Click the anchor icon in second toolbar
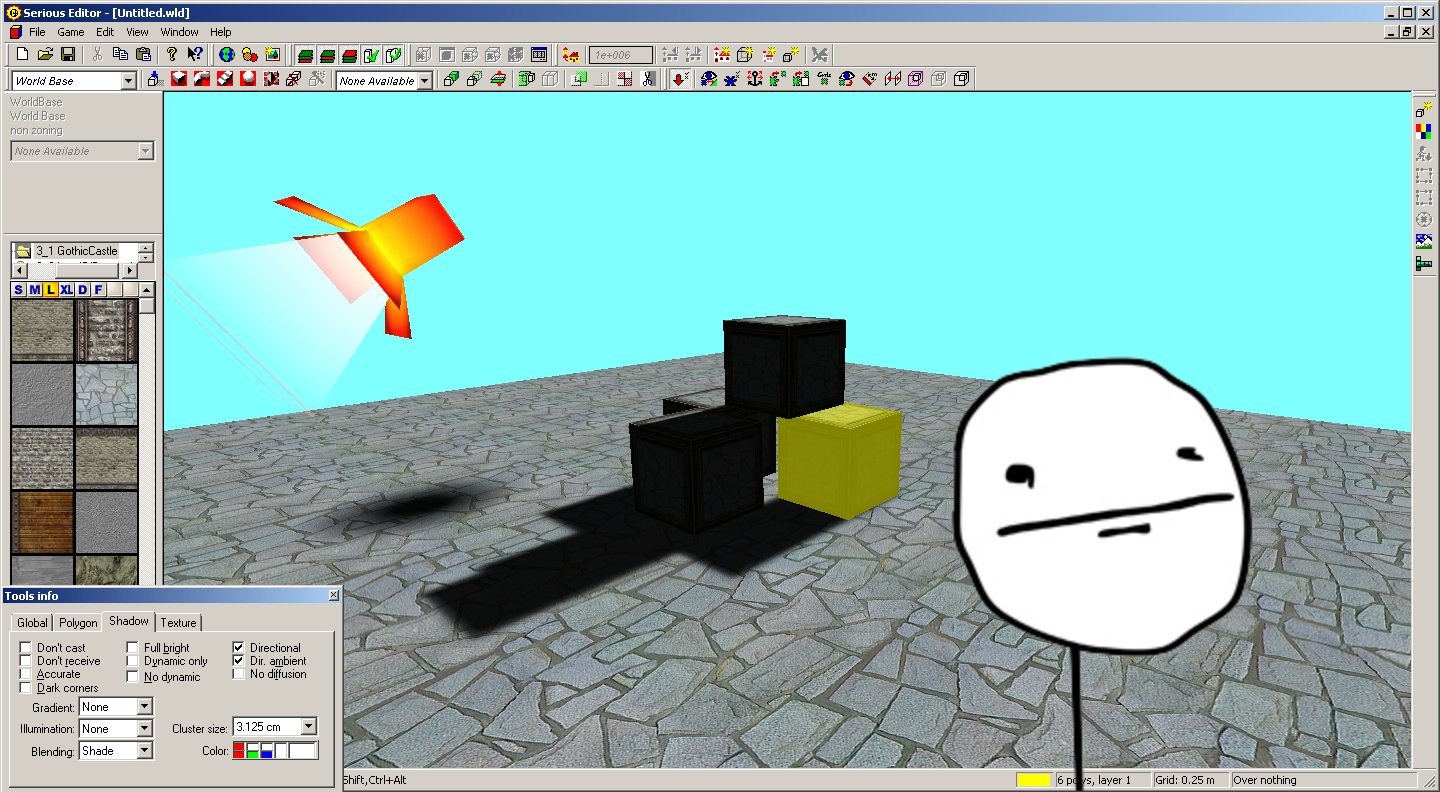This screenshot has width=1440, height=792. tap(755, 79)
